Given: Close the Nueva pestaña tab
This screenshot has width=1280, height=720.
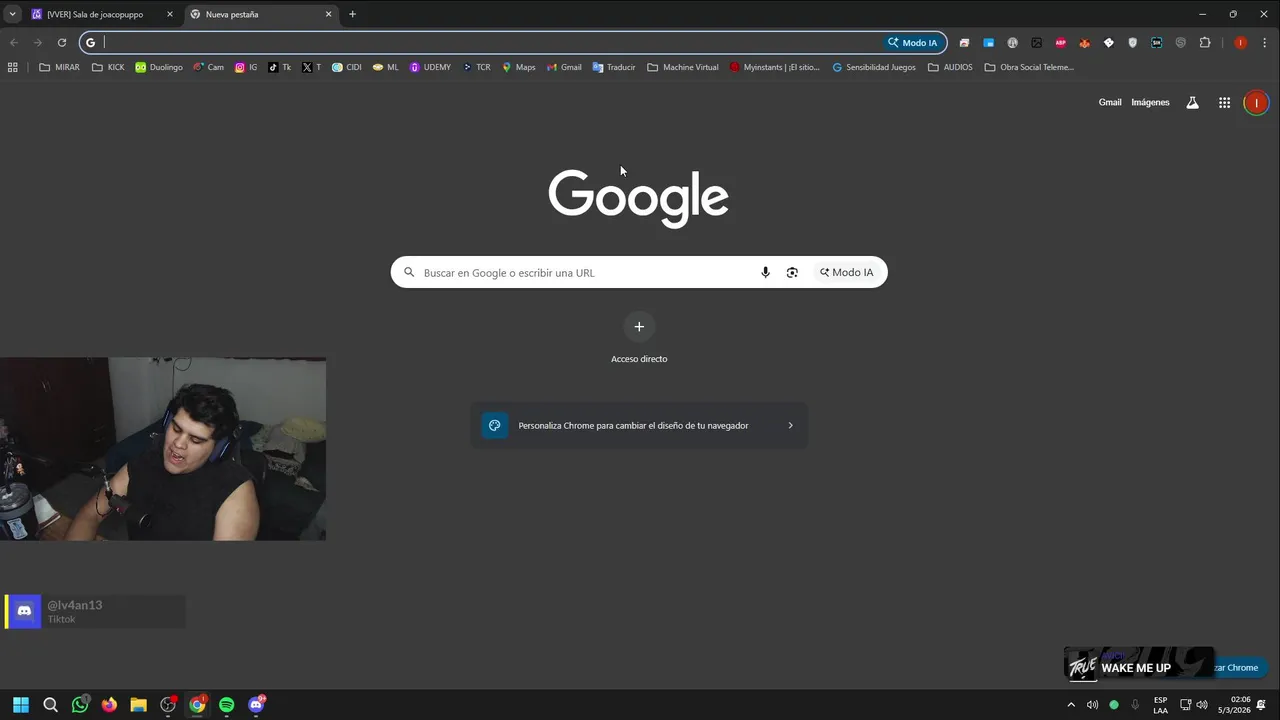Looking at the screenshot, I should click(328, 14).
